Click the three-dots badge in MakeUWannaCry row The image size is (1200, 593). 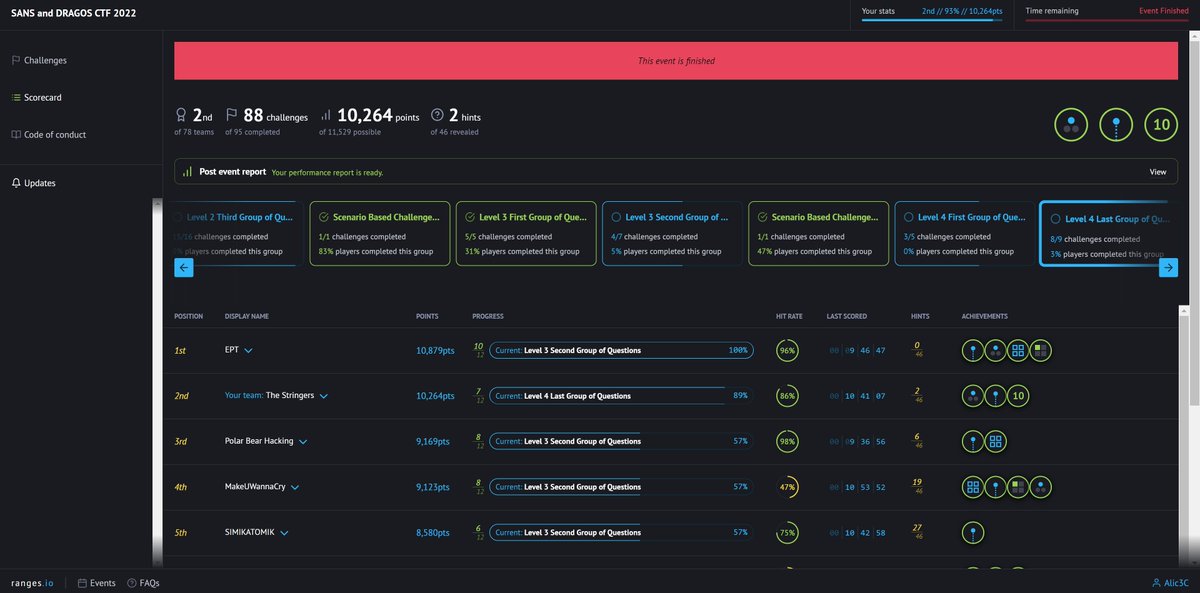pyautogui.click(x=1041, y=487)
